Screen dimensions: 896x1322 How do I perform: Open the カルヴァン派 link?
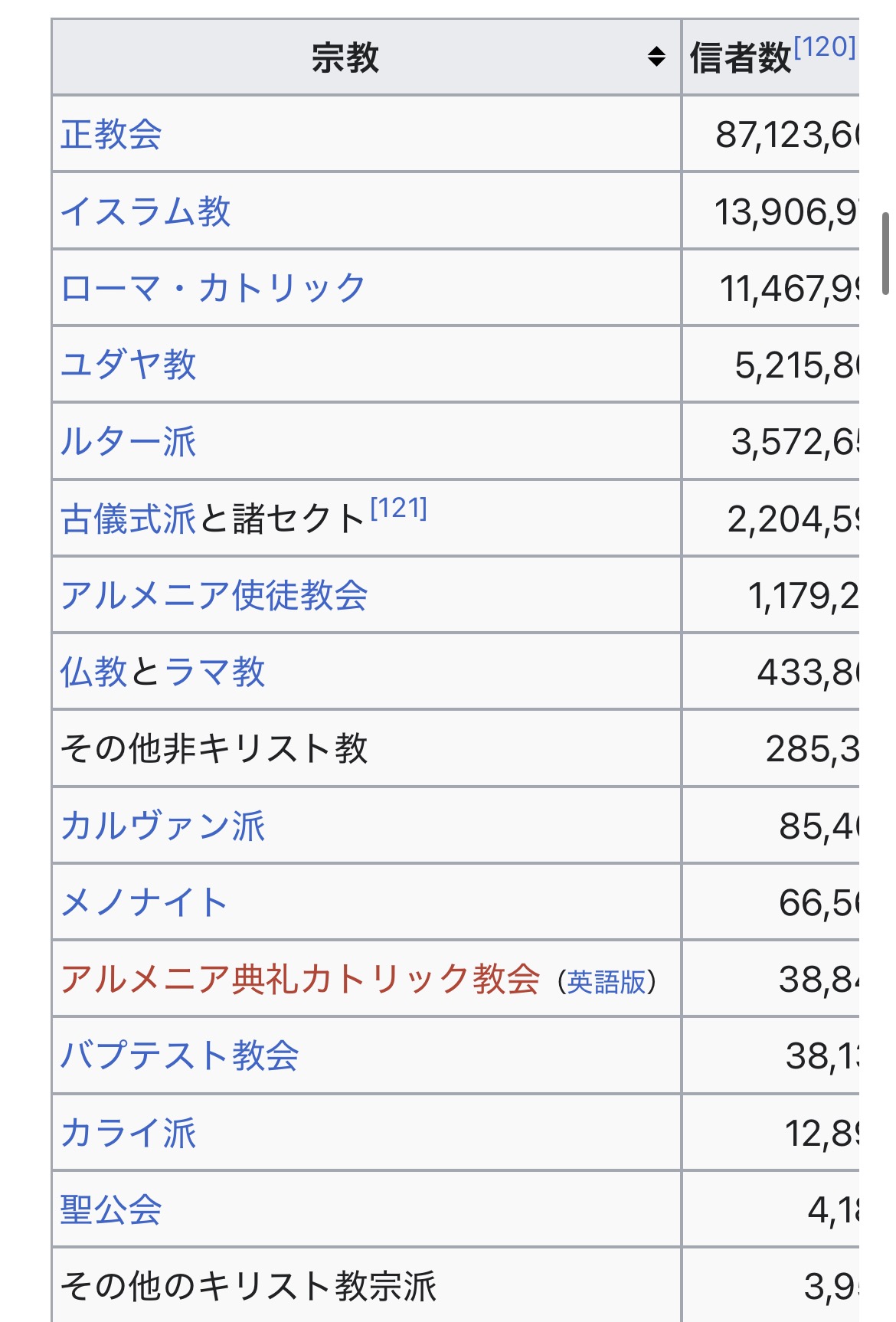click(162, 826)
